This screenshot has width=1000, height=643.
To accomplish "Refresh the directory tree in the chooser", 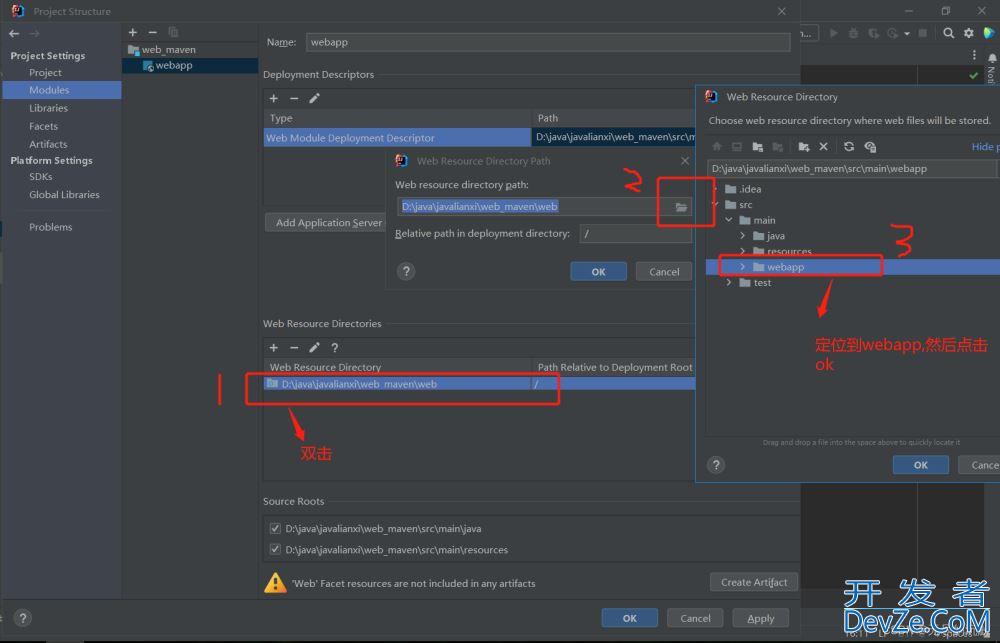I will click(x=849, y=147).
